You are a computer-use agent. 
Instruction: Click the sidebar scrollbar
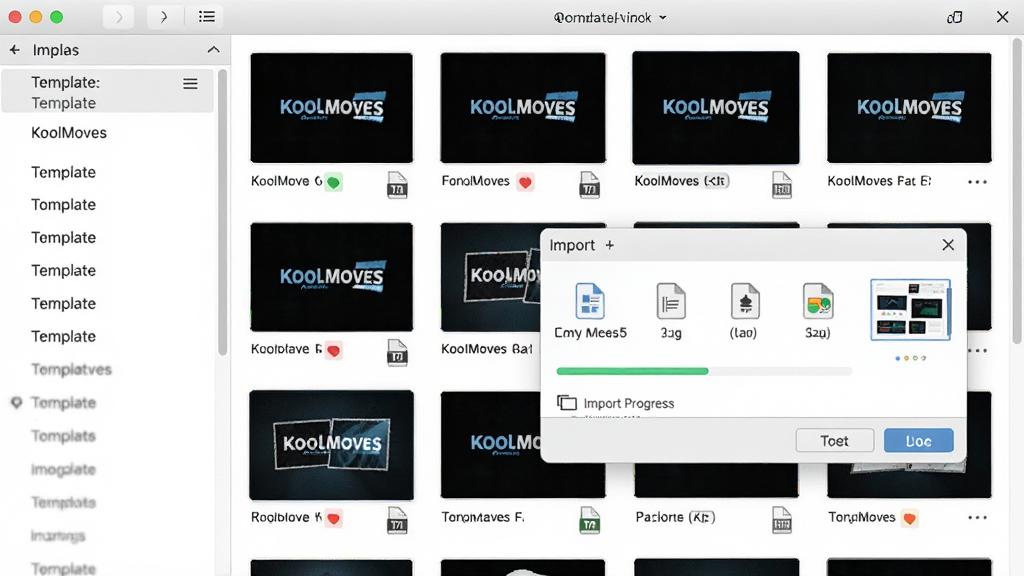[222, 212]
